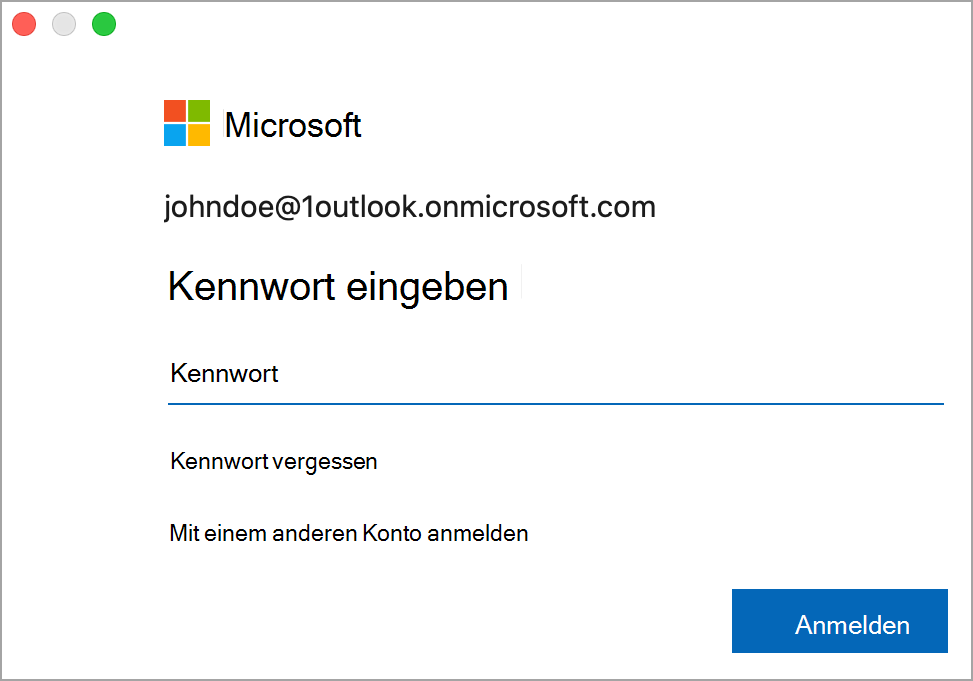The width and height of the screenshot is (973, 681).
Task: Zoom the window with the green button
Action: (104, 24)
